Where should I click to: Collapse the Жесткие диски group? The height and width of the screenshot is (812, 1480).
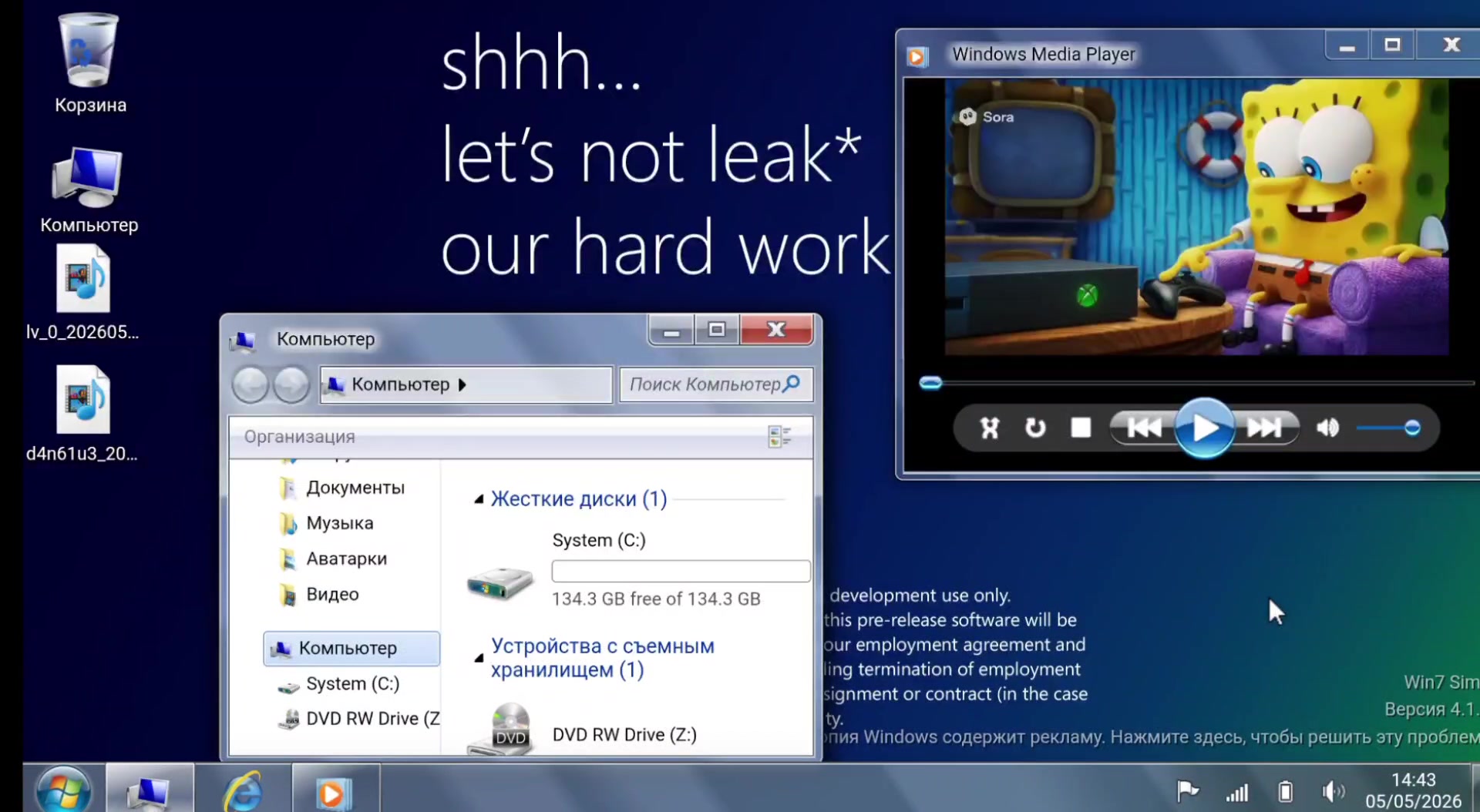478,500
